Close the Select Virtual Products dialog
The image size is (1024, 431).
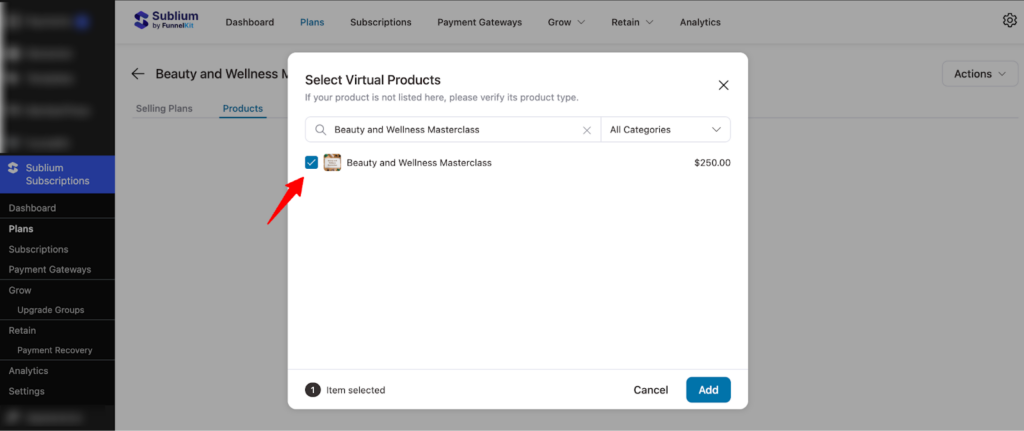(724, 85)
